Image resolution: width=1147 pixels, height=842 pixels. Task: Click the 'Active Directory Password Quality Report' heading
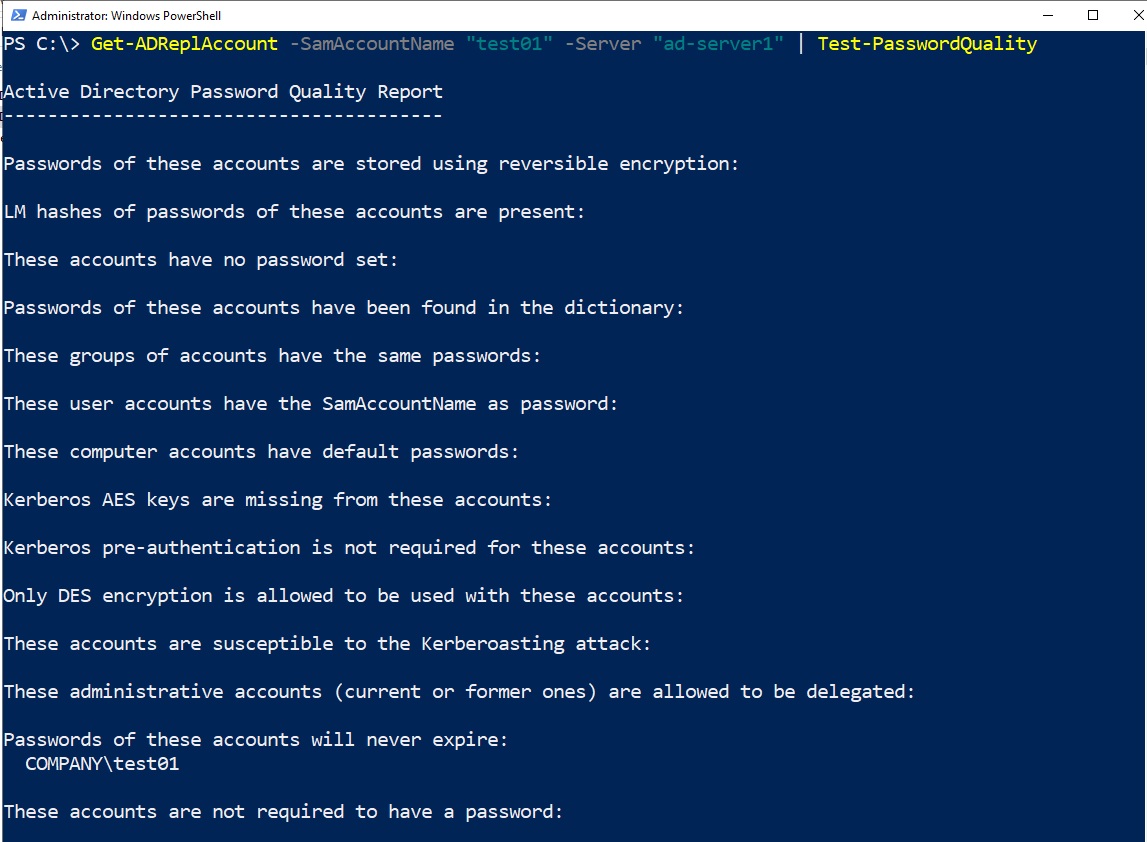tap(223, 92)
